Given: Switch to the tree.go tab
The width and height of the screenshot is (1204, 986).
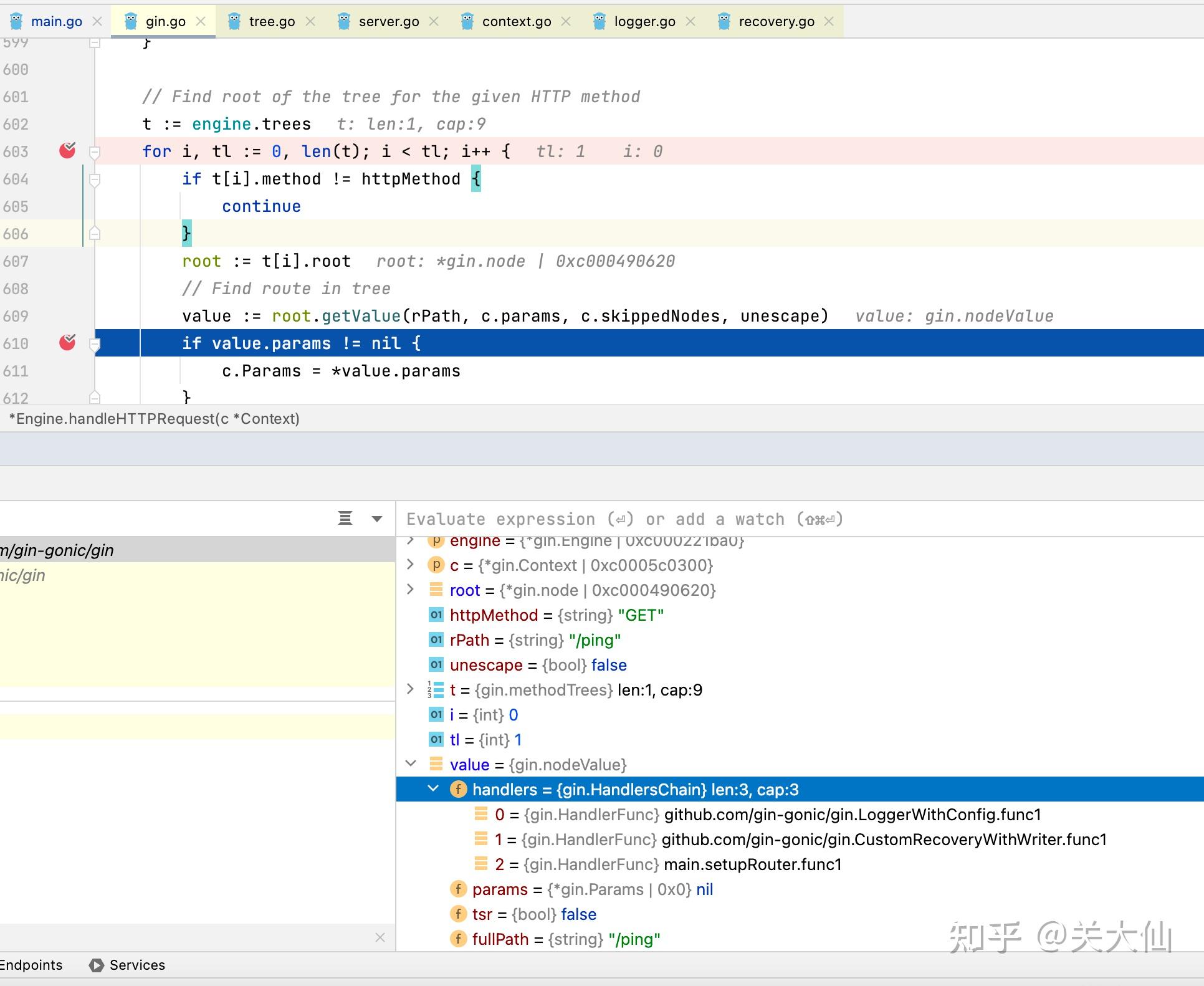Looking at the screenshot, I should (x=271, y=22).
